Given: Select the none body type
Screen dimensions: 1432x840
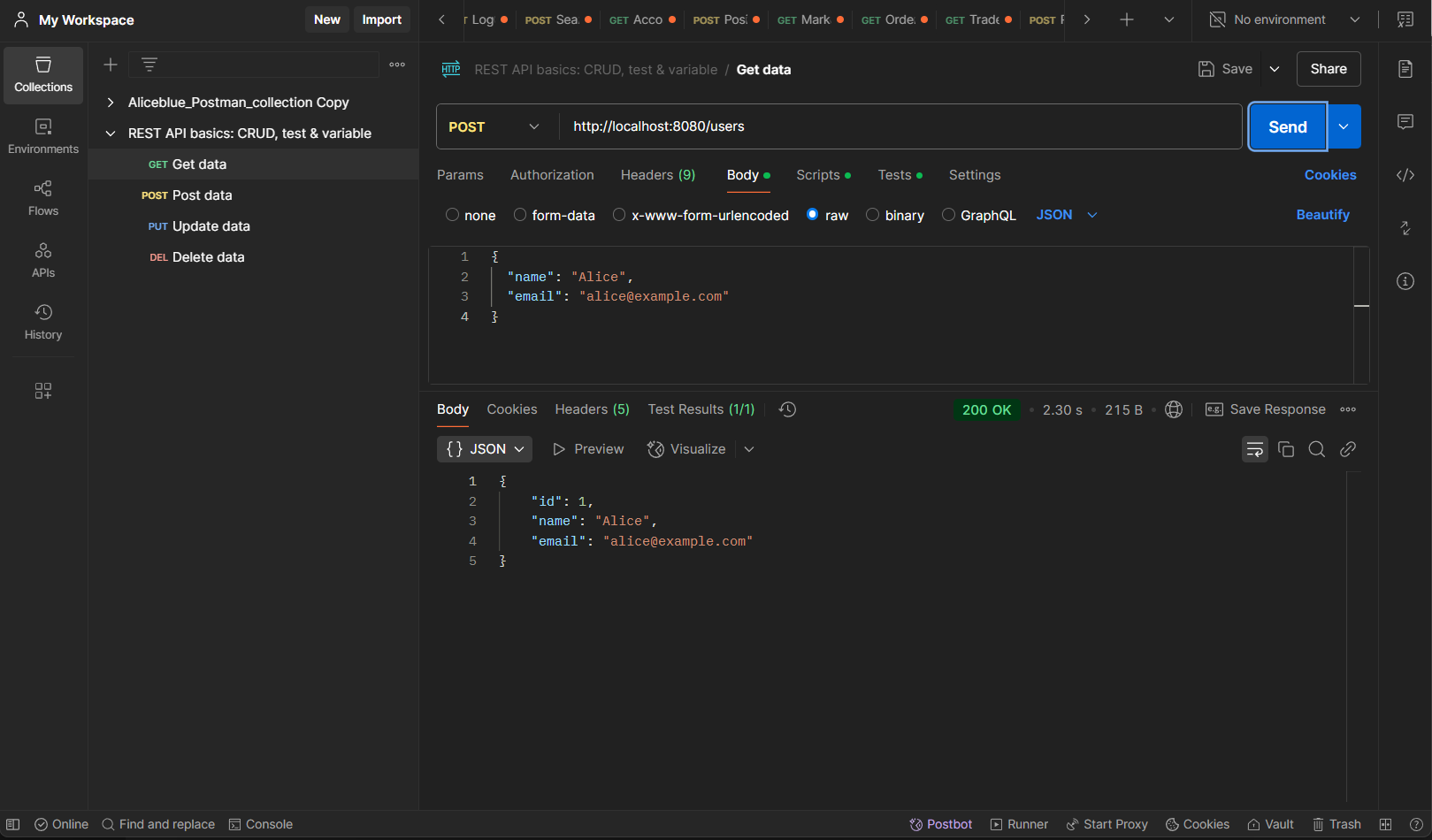Looking at the screenshot, I should (471, 215).
